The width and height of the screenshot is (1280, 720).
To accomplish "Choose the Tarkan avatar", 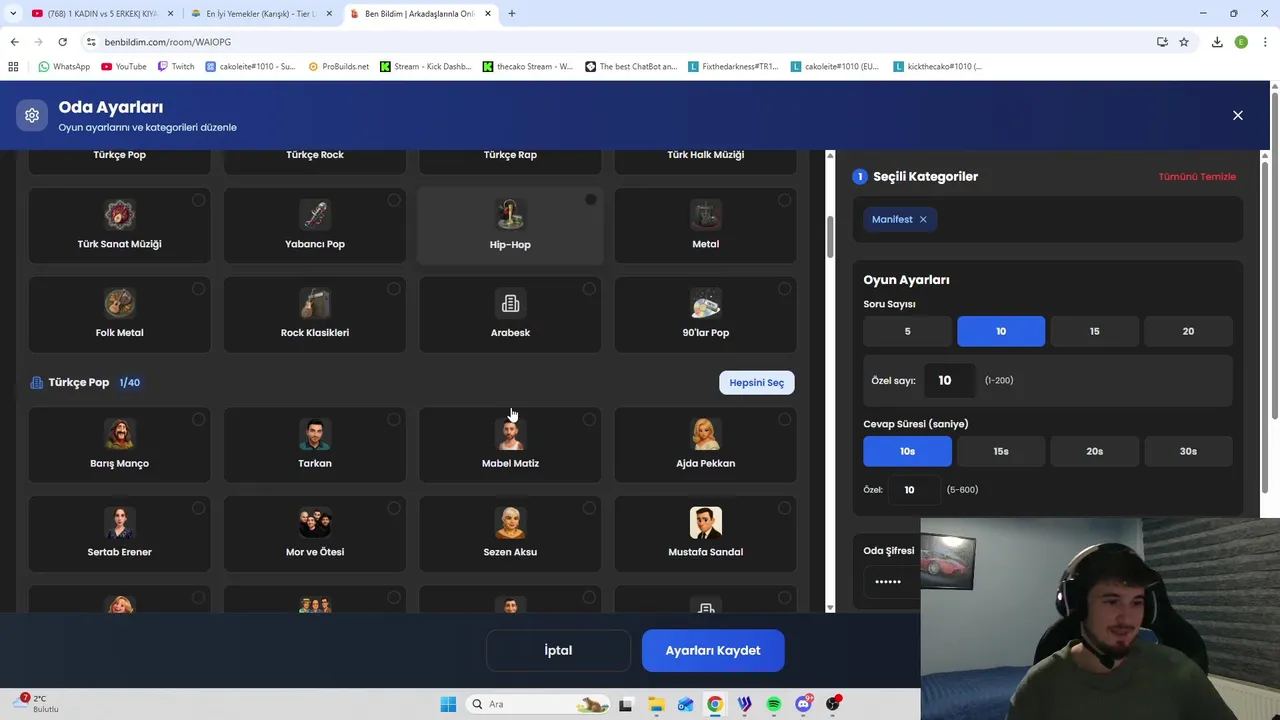I will coord(315,433).
